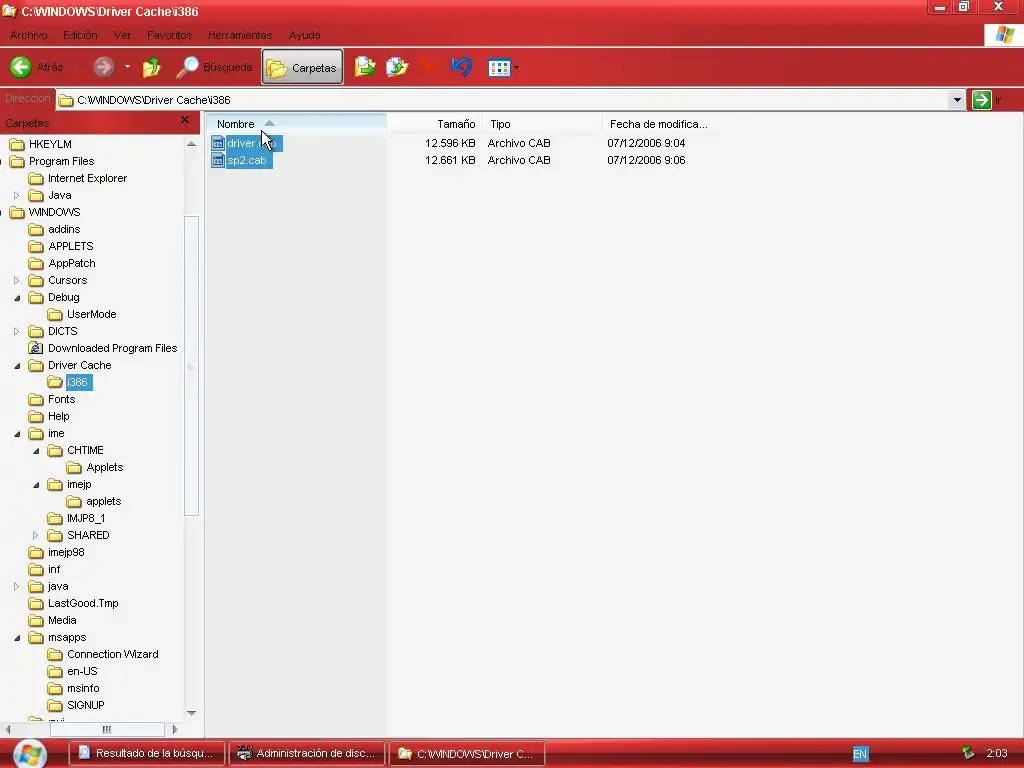Select the IMJP8_1 folder icon

coord(55,518)
